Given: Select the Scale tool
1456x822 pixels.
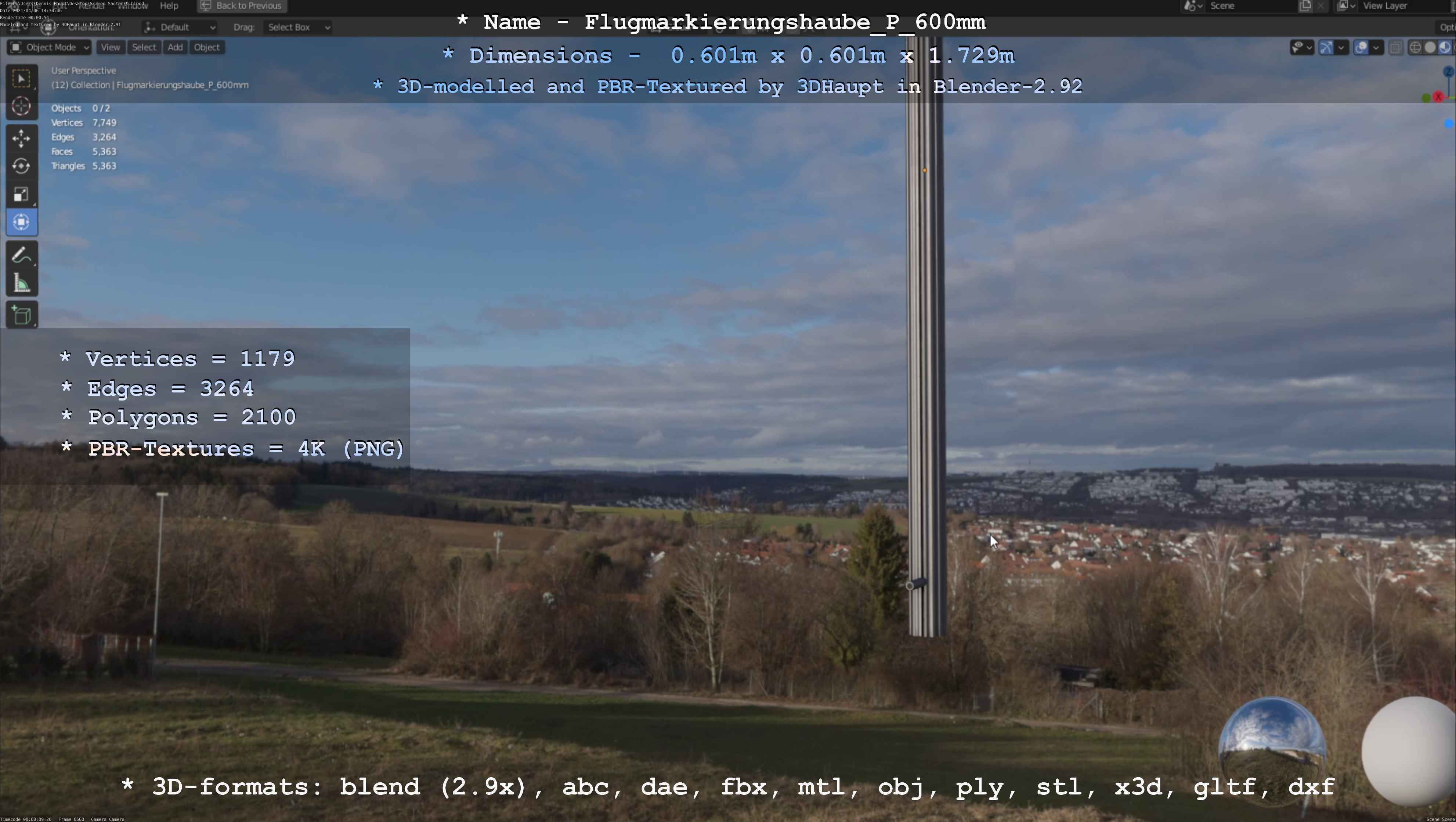Looking at the screenshot, I should (x=21, y=194).
